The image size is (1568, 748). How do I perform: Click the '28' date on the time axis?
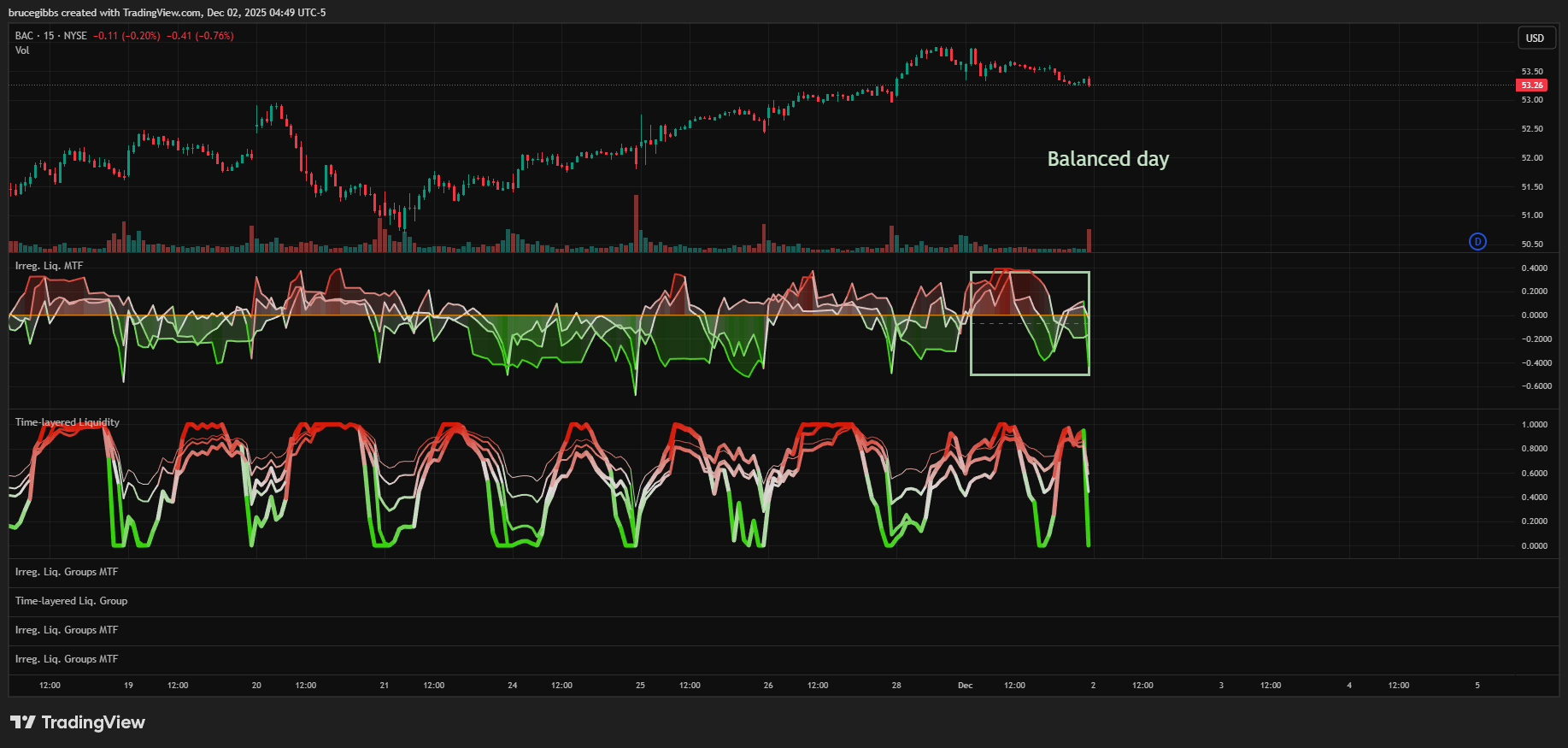[896, 686]
